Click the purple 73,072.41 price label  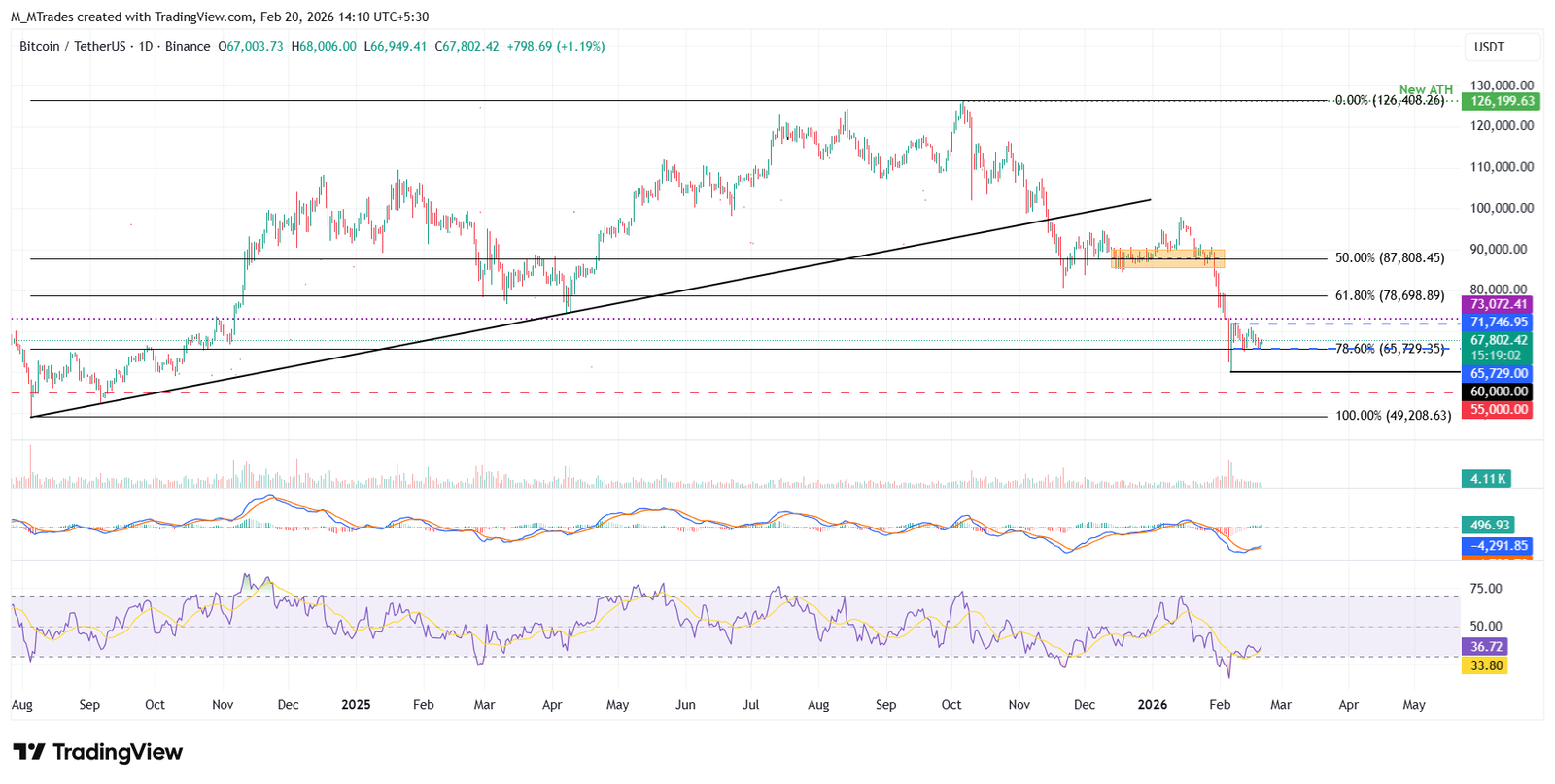click(x=1498, y=304)
